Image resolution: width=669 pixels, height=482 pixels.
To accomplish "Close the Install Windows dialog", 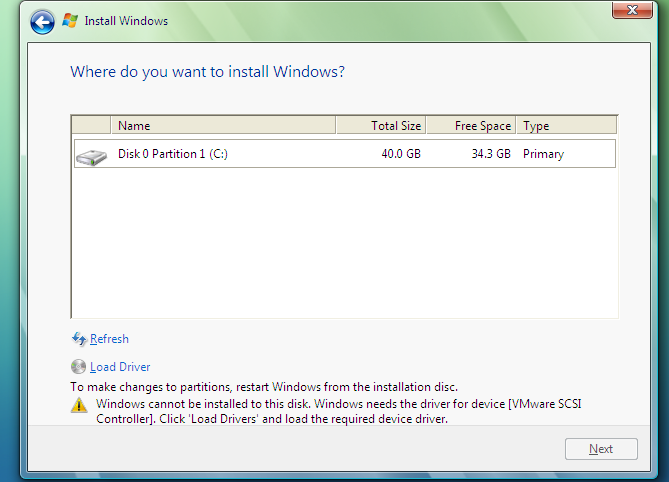I will point(632,10).
